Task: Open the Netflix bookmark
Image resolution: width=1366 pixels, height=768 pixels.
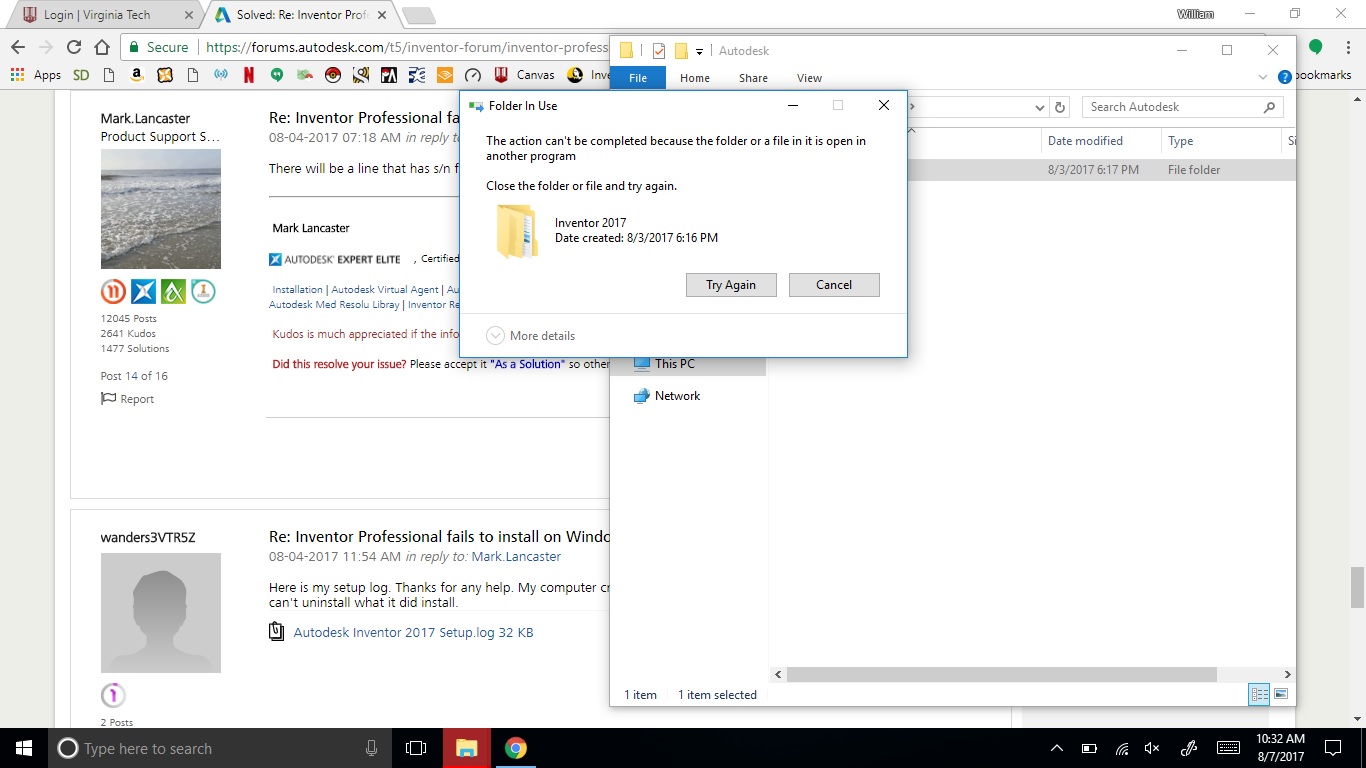Action: [249, 75]
